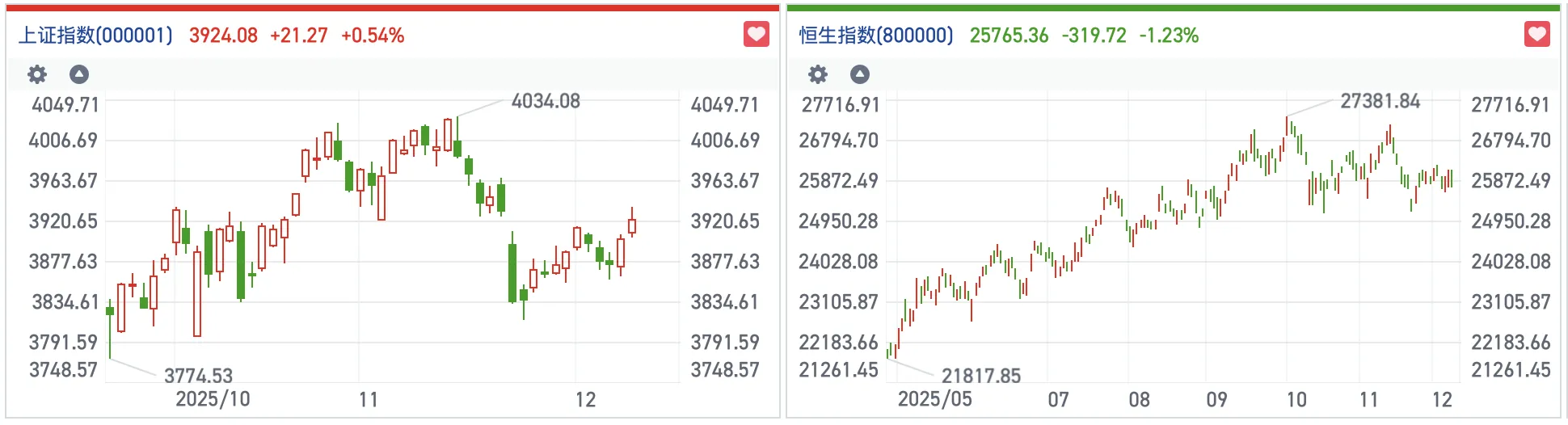Open chart settings gear for 恒生指数
This screenshot has height=425, width=1568.
818,75
